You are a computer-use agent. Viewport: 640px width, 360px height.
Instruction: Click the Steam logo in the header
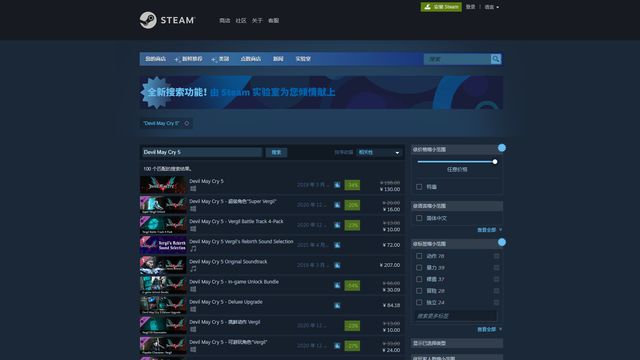167,20
